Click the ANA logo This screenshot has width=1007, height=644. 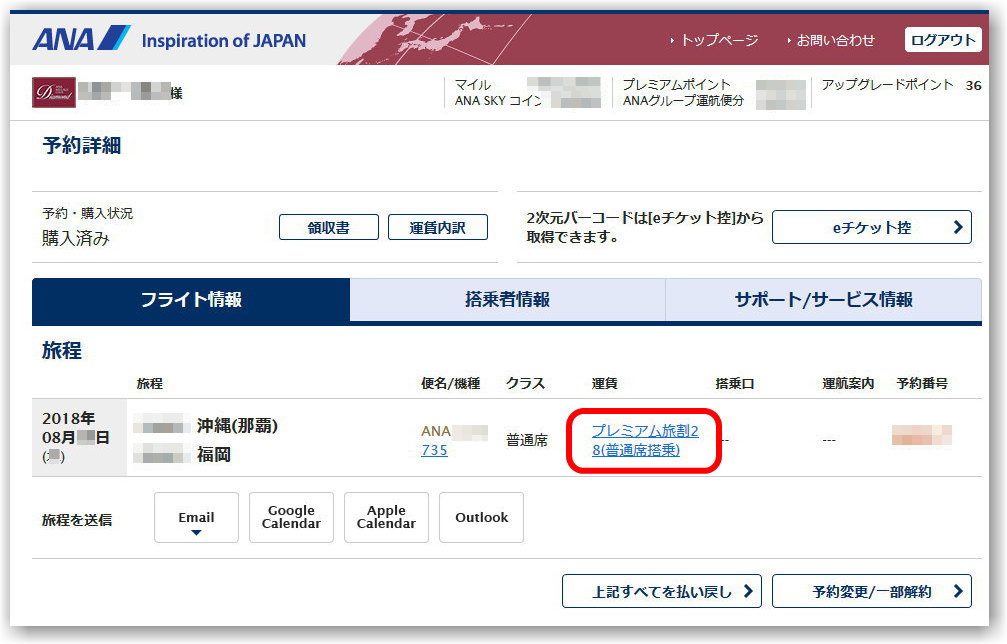(82, 39)
